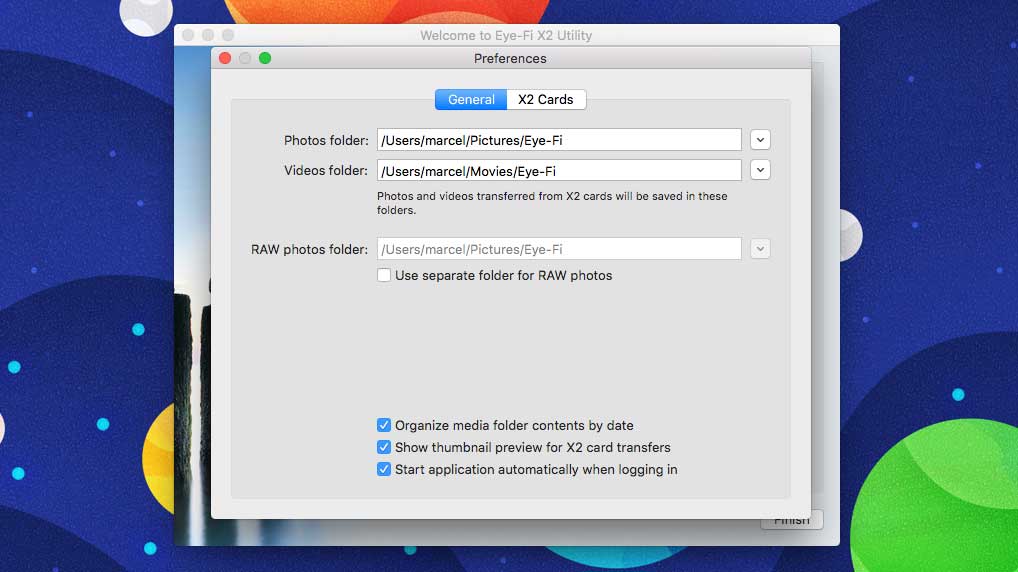Switch to the General tab
Screen dimensions: 1018x572
point(471,99)
